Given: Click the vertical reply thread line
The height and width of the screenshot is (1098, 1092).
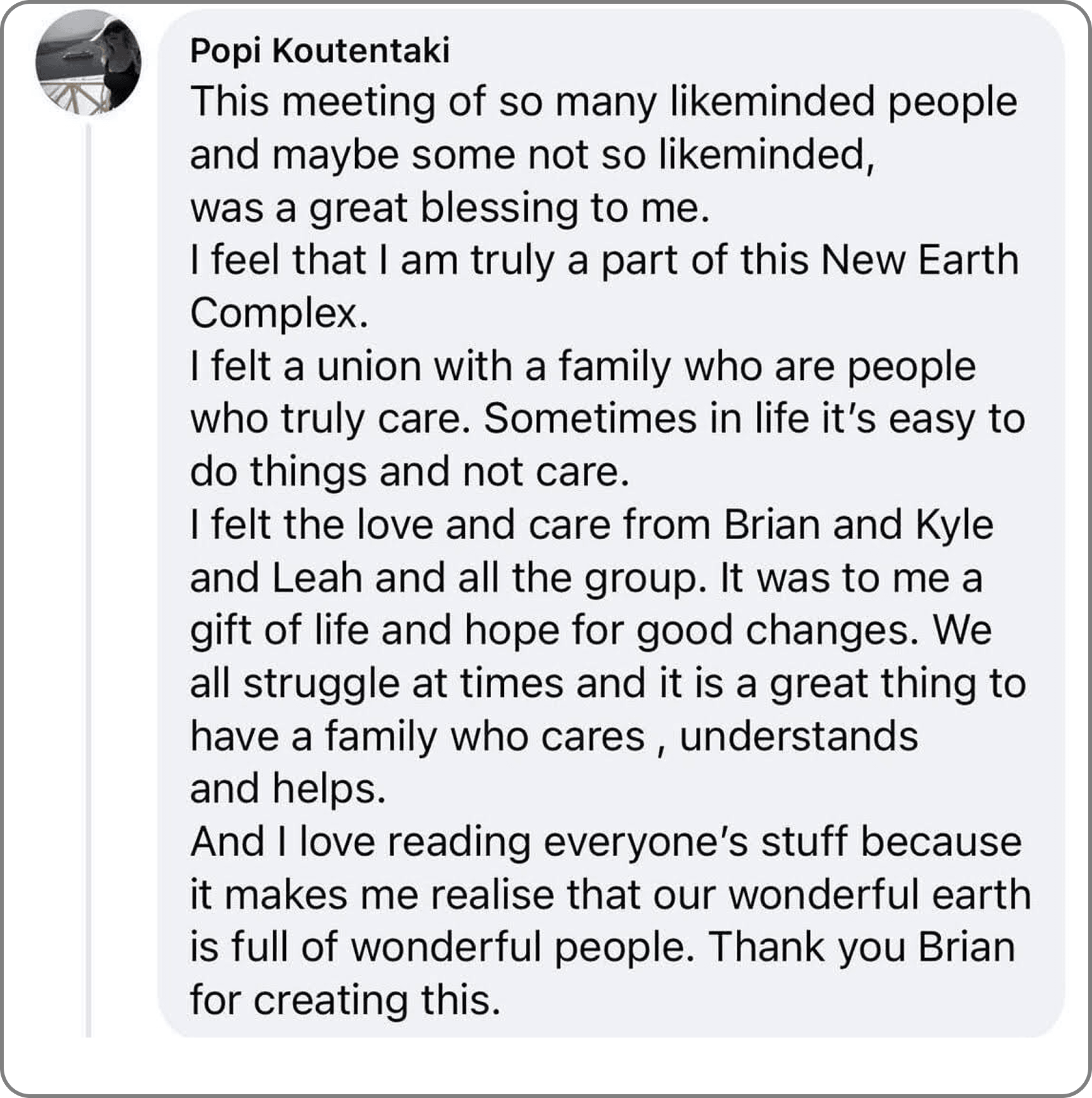Looking at the screenshot, I should pyautogui.click(x=89, y=580).
